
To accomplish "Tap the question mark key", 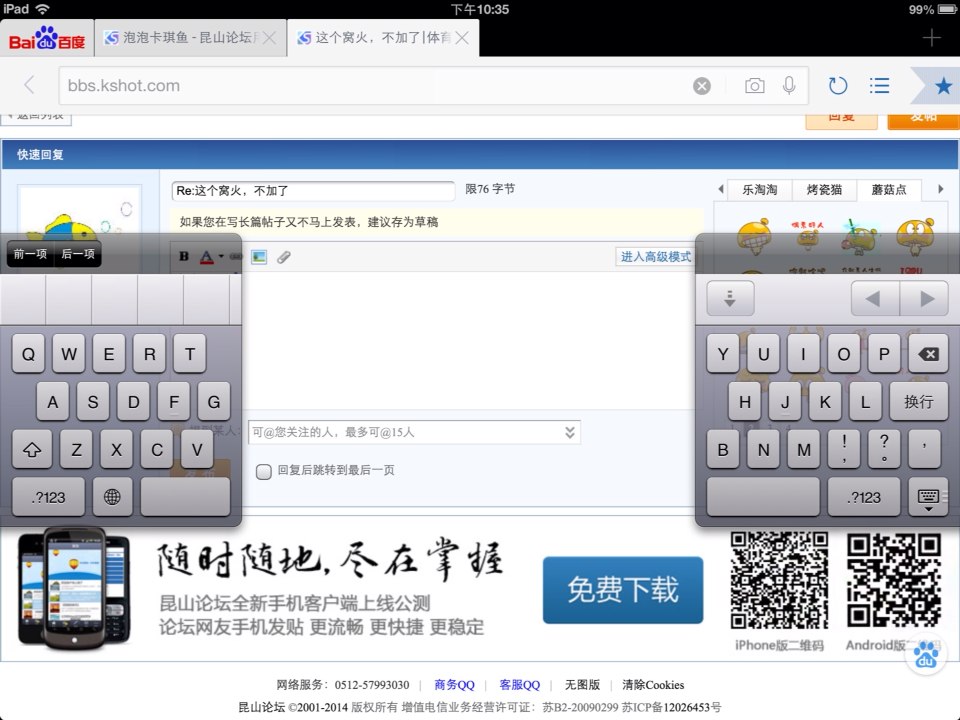I will tap(884, 449).
